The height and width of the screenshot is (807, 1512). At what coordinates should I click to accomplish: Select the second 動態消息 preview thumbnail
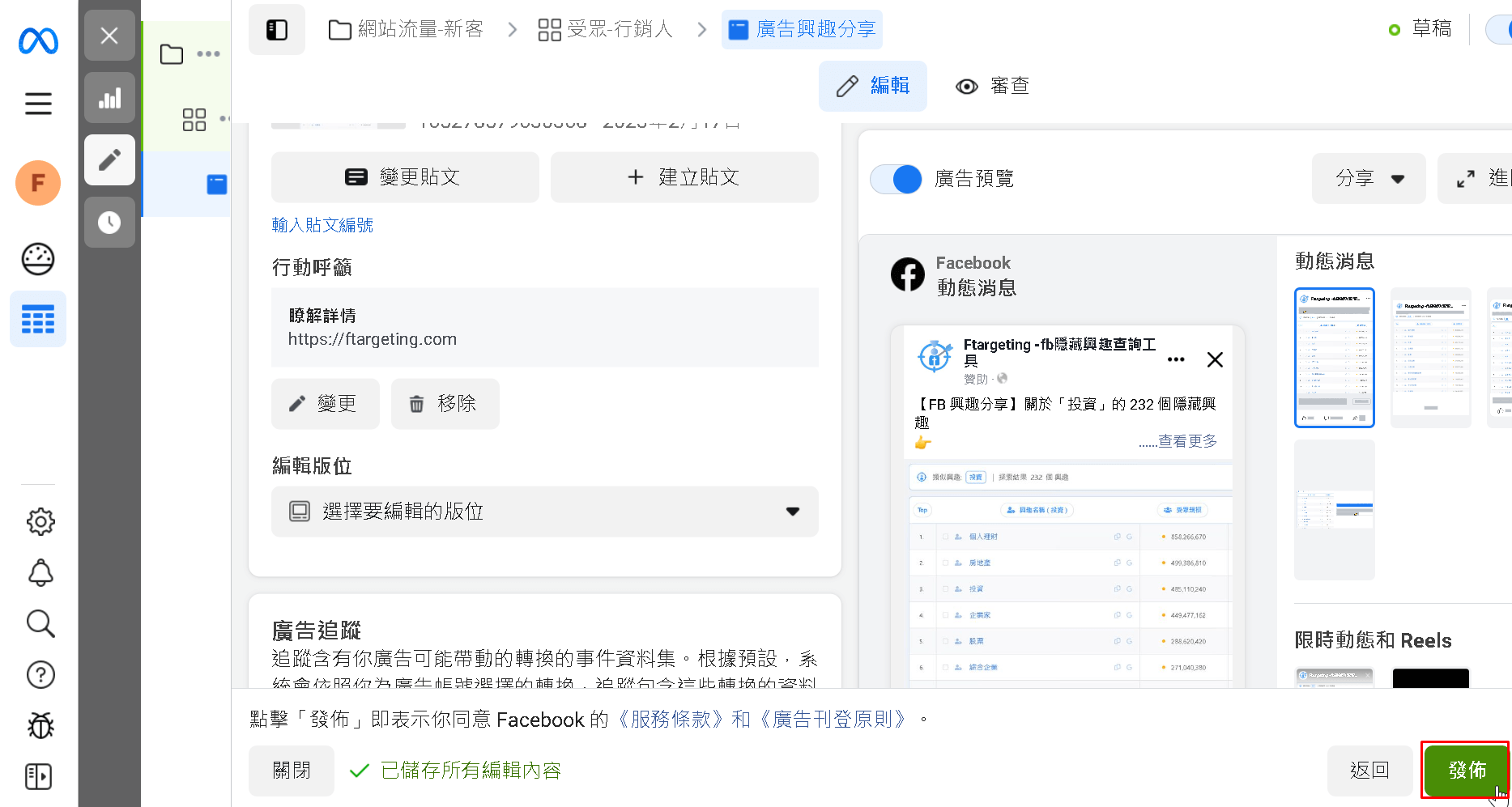1431,358
